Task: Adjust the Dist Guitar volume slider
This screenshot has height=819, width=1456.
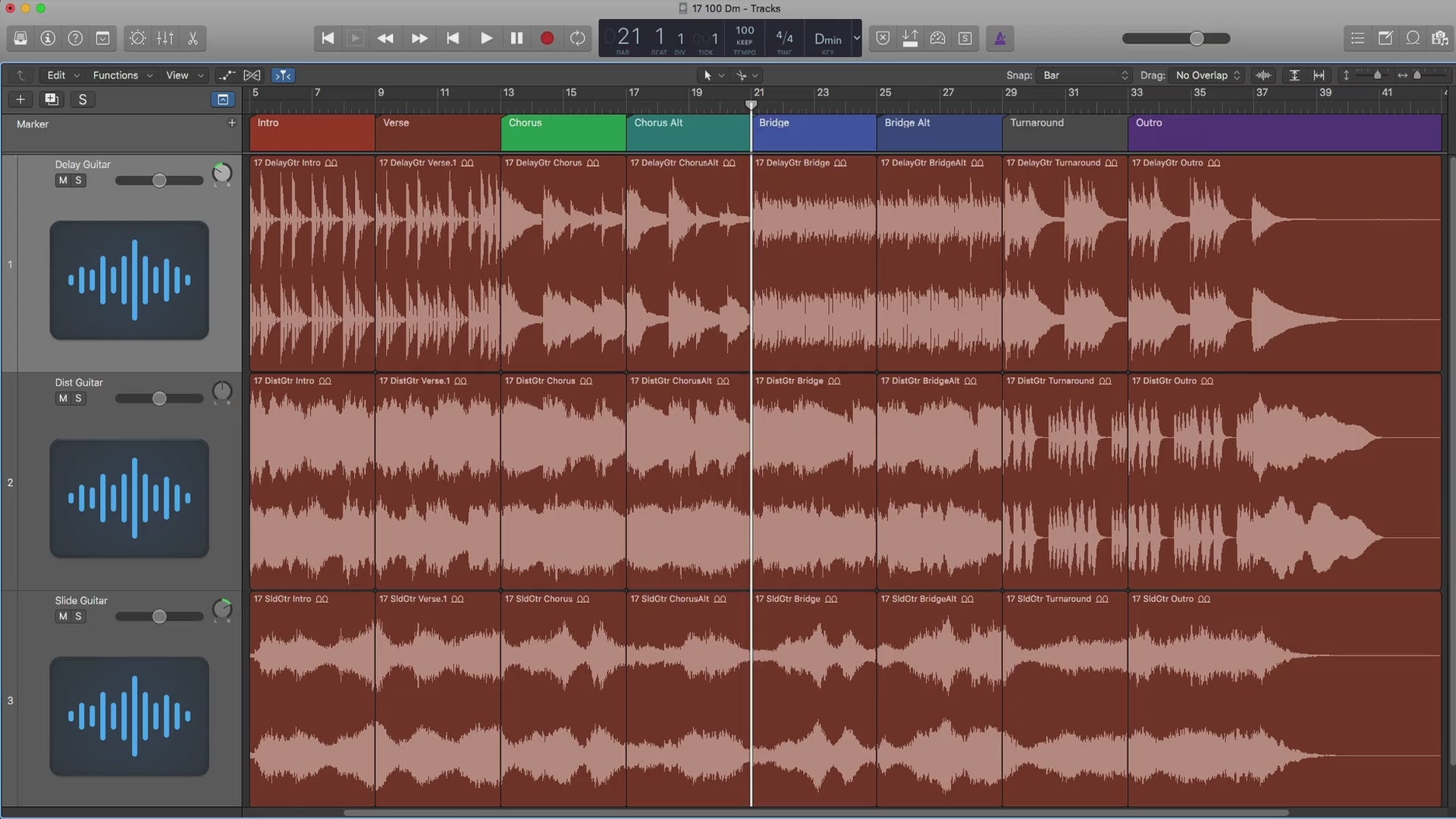Action: pos(159,399)
